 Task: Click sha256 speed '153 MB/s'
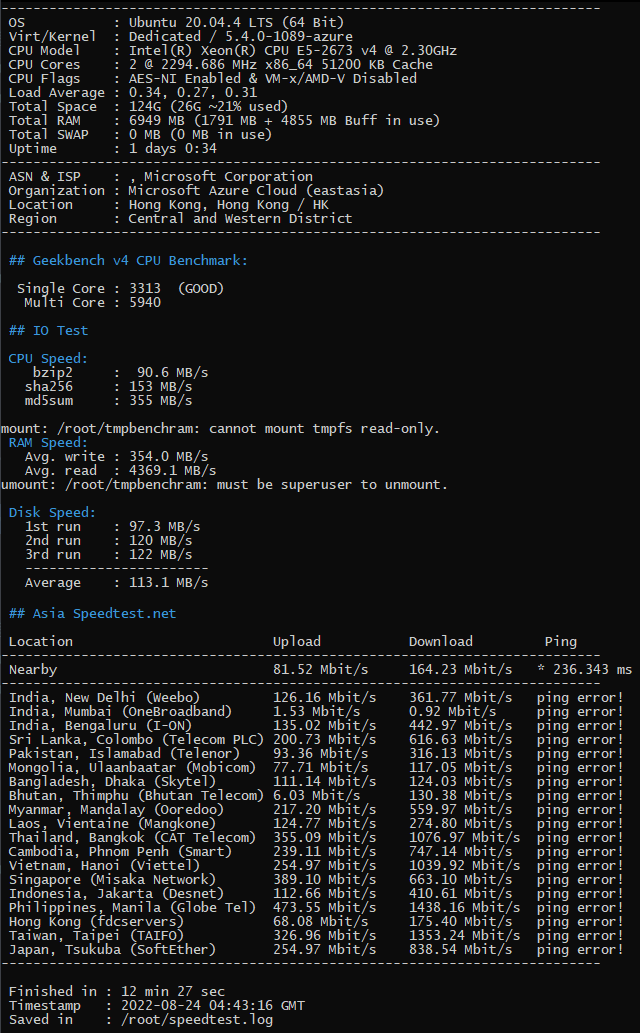point(160,387)
